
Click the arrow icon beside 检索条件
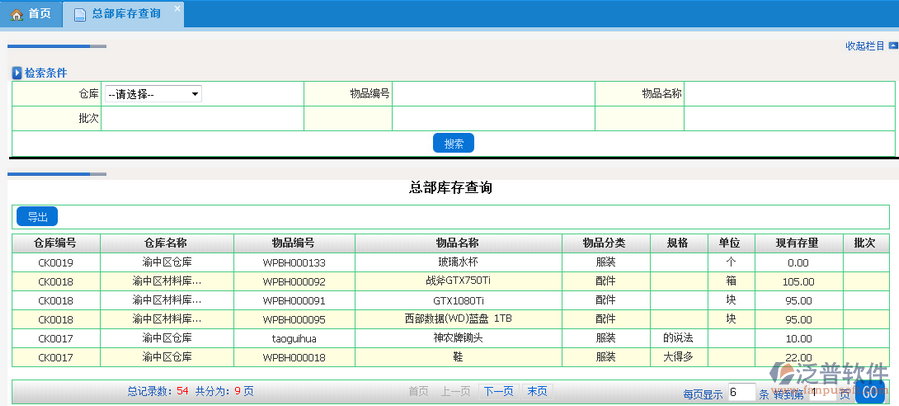16,73
